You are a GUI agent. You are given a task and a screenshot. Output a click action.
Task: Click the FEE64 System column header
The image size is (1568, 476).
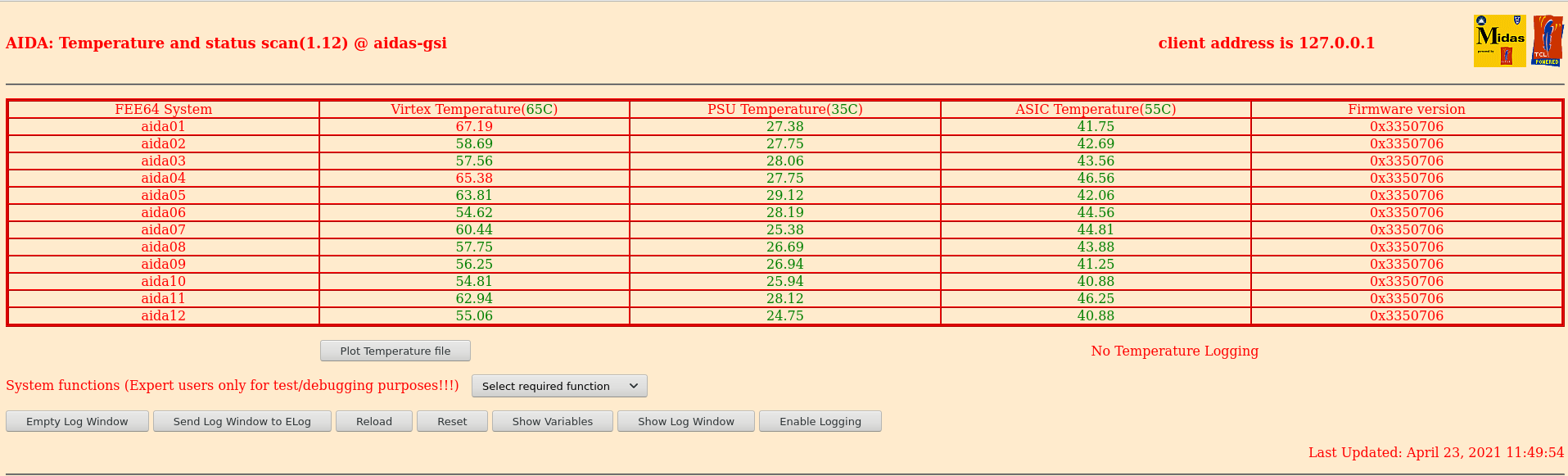[x=164, y=109]
